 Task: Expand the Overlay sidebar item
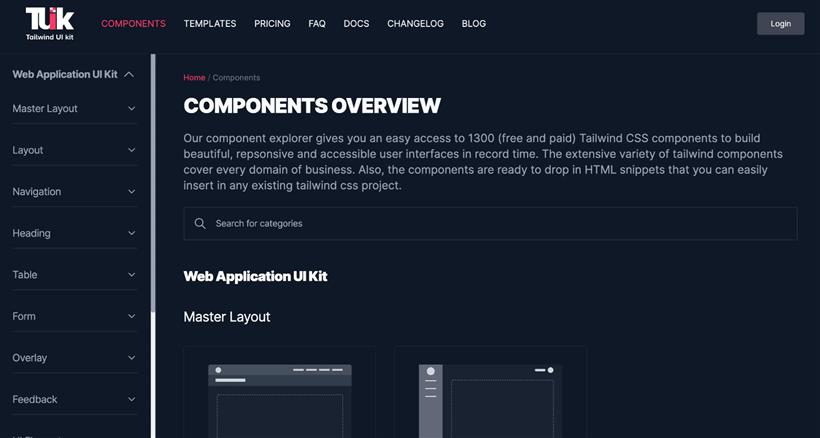[x=74, y=358]
